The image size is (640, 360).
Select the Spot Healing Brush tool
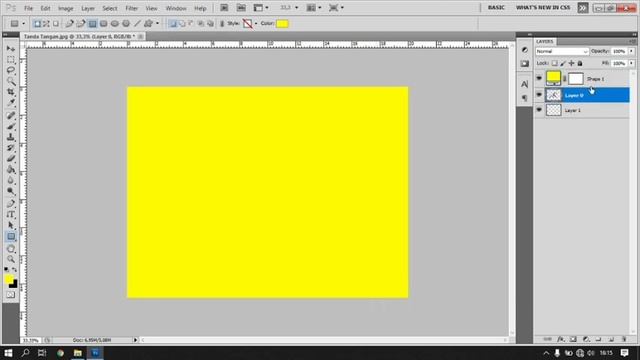[x=11, y=116]
